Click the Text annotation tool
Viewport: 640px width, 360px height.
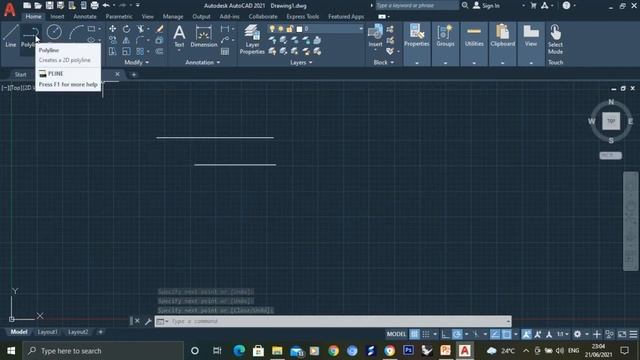[179, 36]
